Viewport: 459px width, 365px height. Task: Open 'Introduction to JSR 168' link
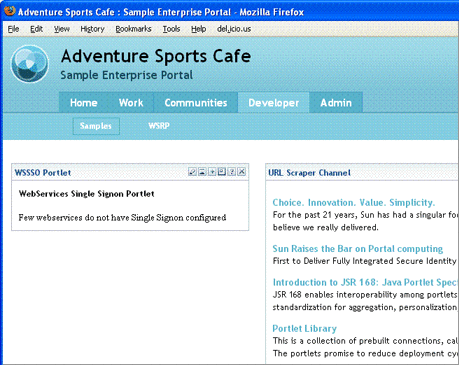tap(365, 282)
